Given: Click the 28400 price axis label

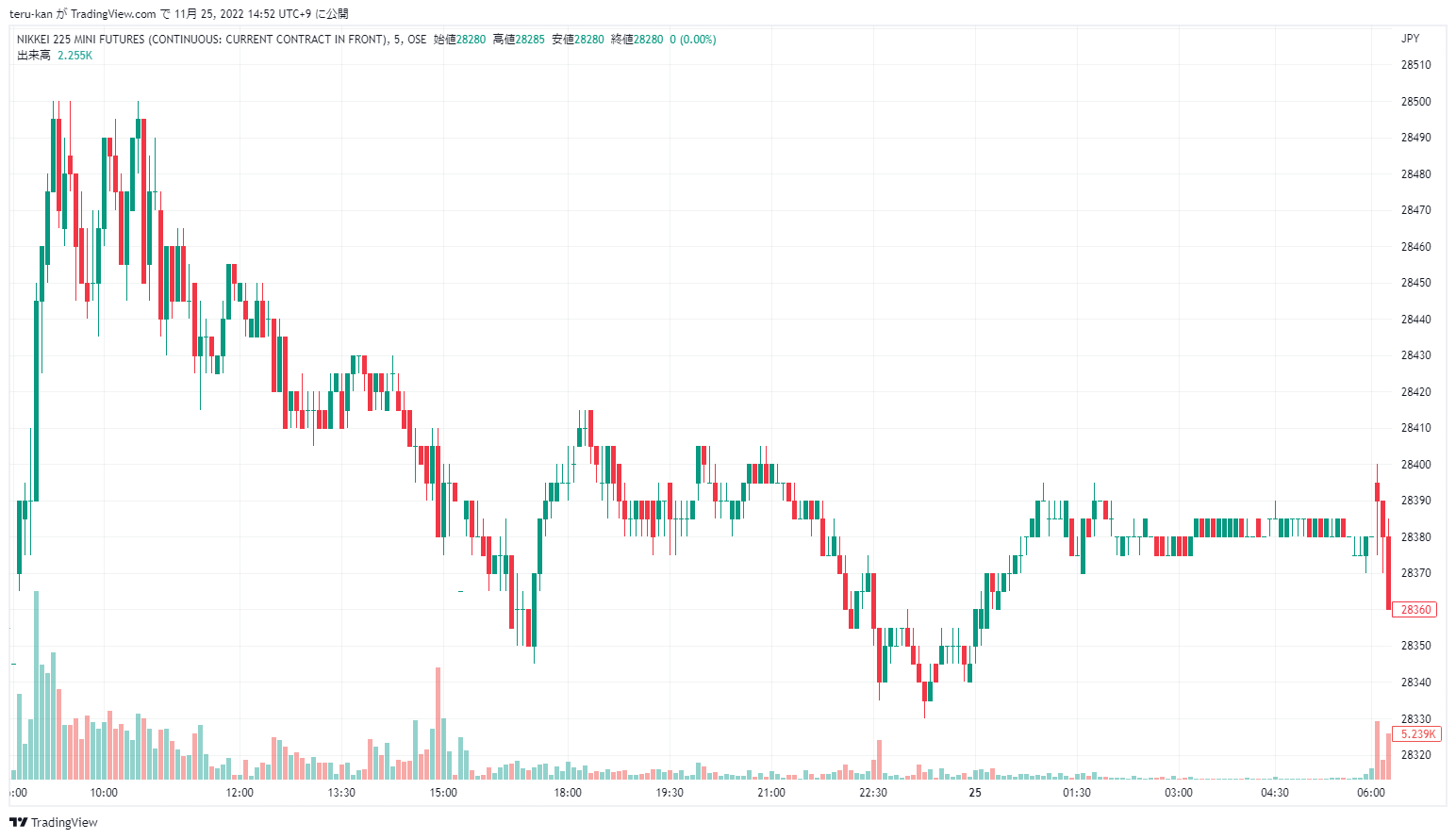Looking at the screenshot, I should 1415,465.
